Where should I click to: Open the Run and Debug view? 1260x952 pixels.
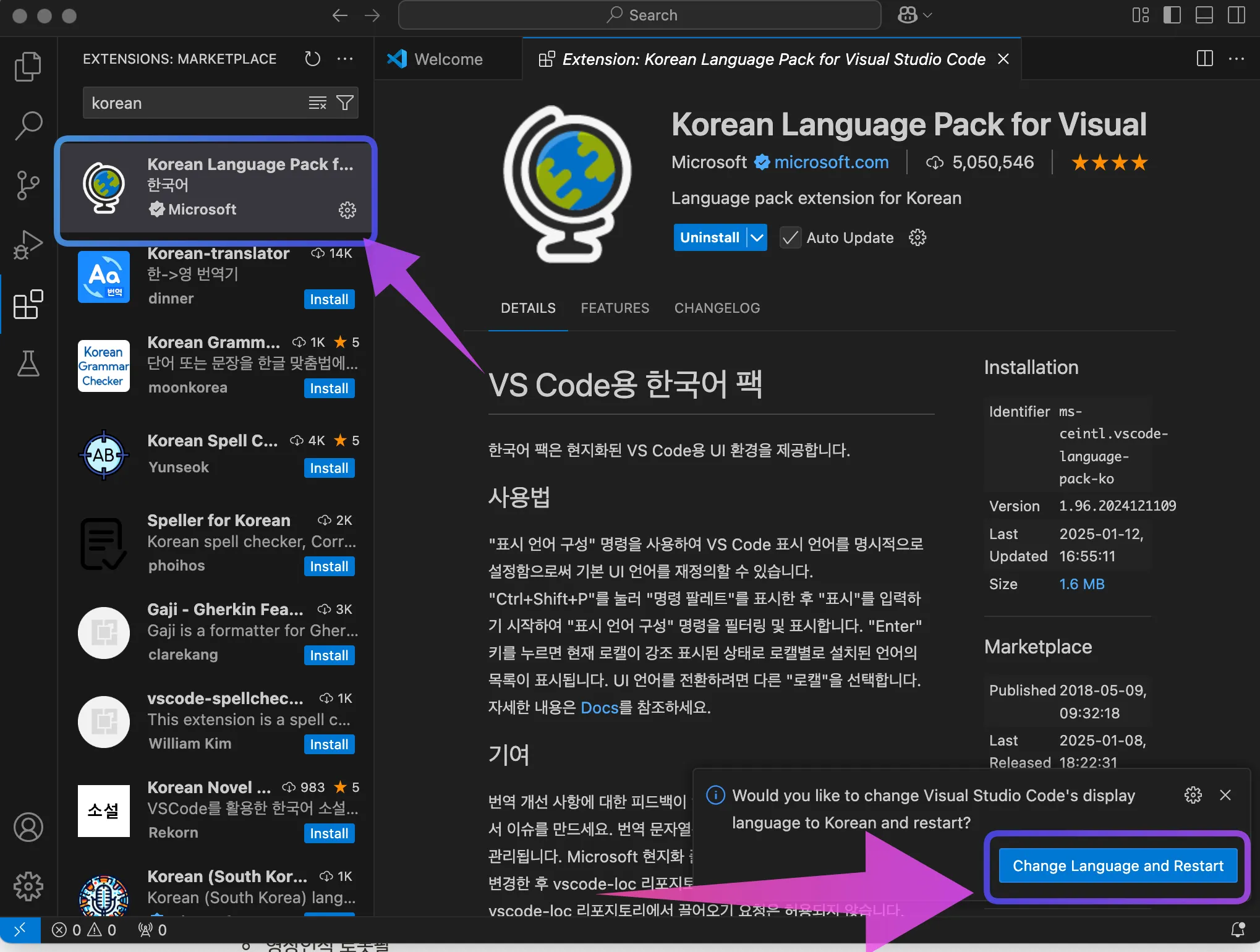point(28,244)
